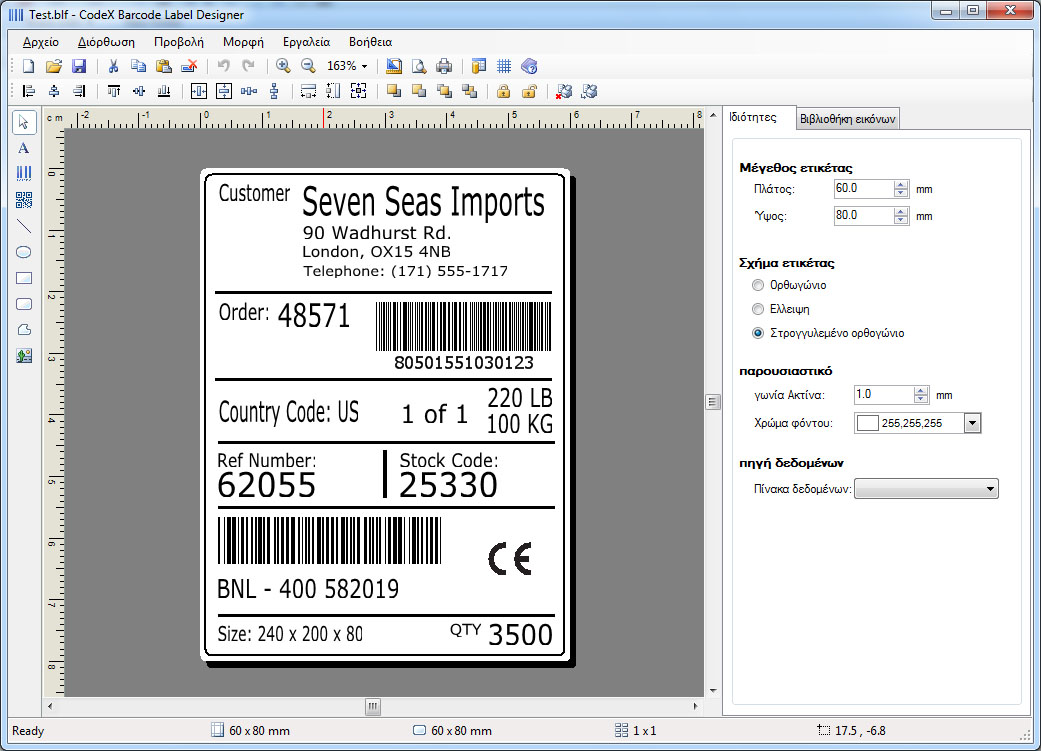Open the Προβολή menu
The image size is (1041, 751).
coord(179,42)
